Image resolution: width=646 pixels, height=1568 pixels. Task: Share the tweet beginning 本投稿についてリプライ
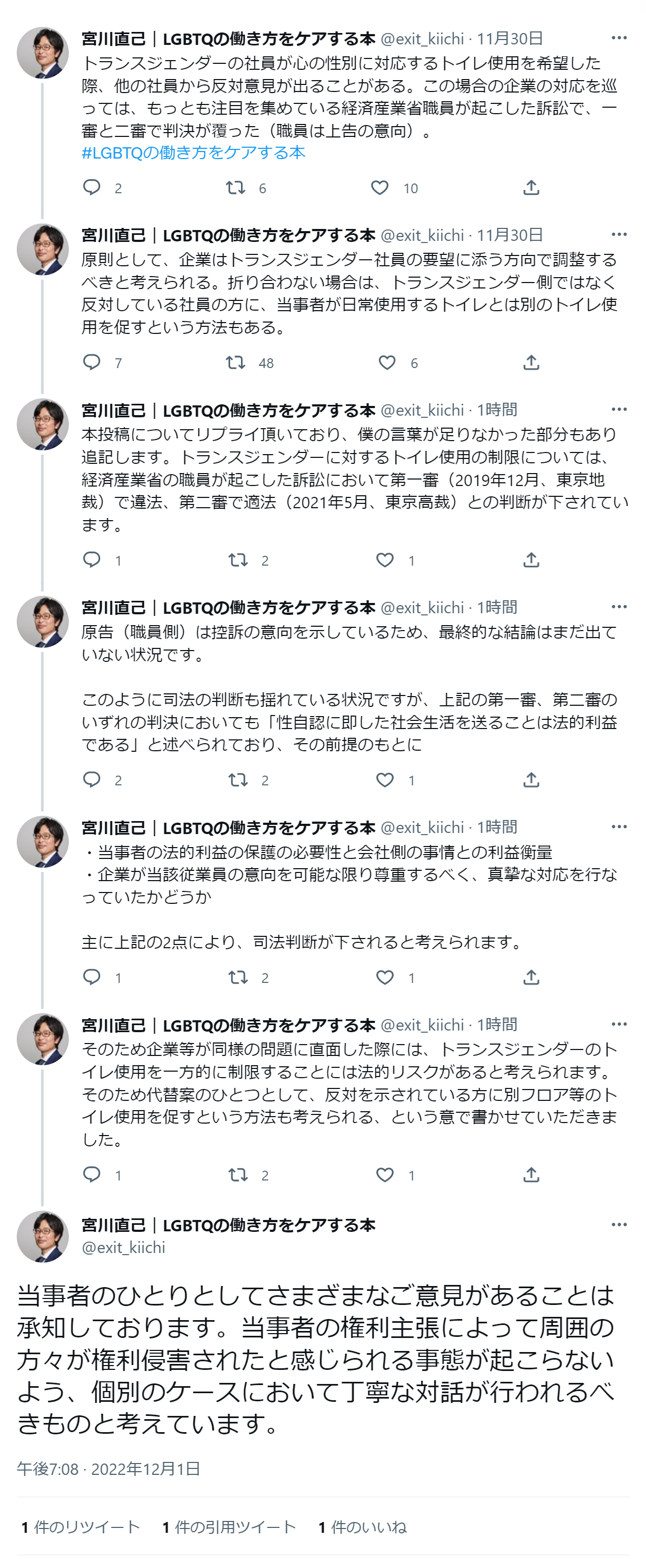tap(532, 560)
